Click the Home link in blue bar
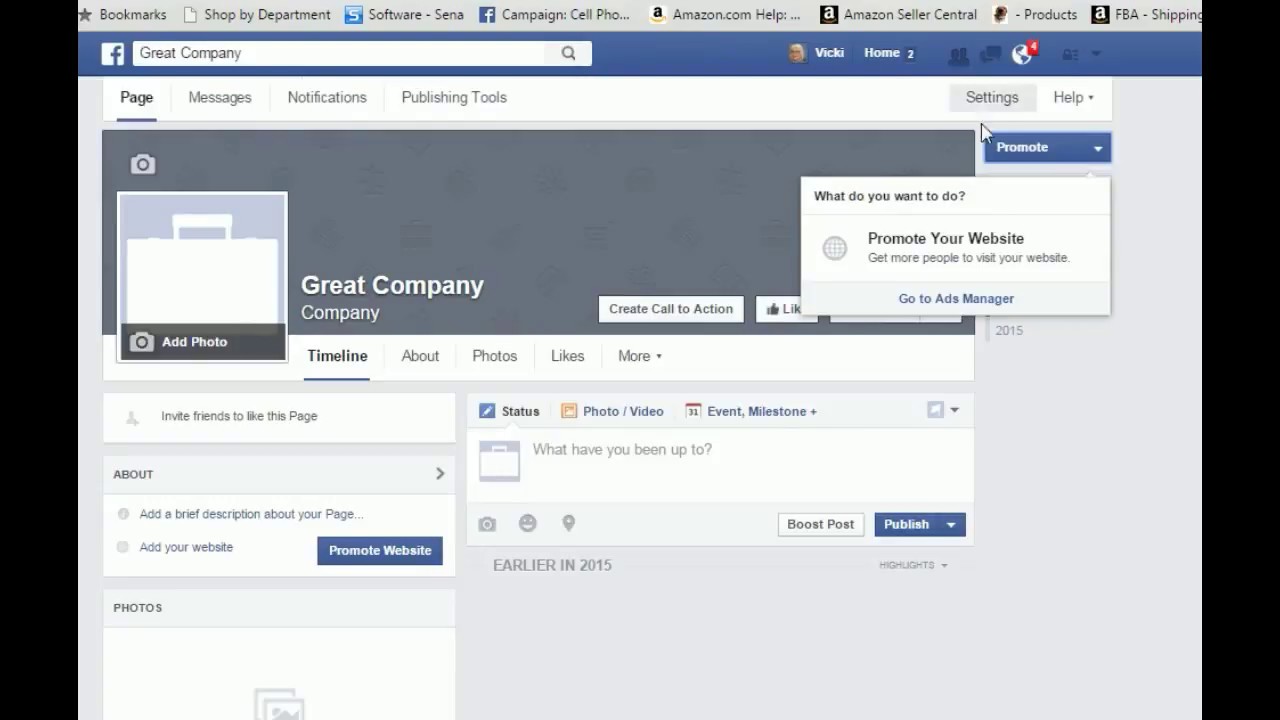Screen dimensions: 1280x720 coord(882,53)
